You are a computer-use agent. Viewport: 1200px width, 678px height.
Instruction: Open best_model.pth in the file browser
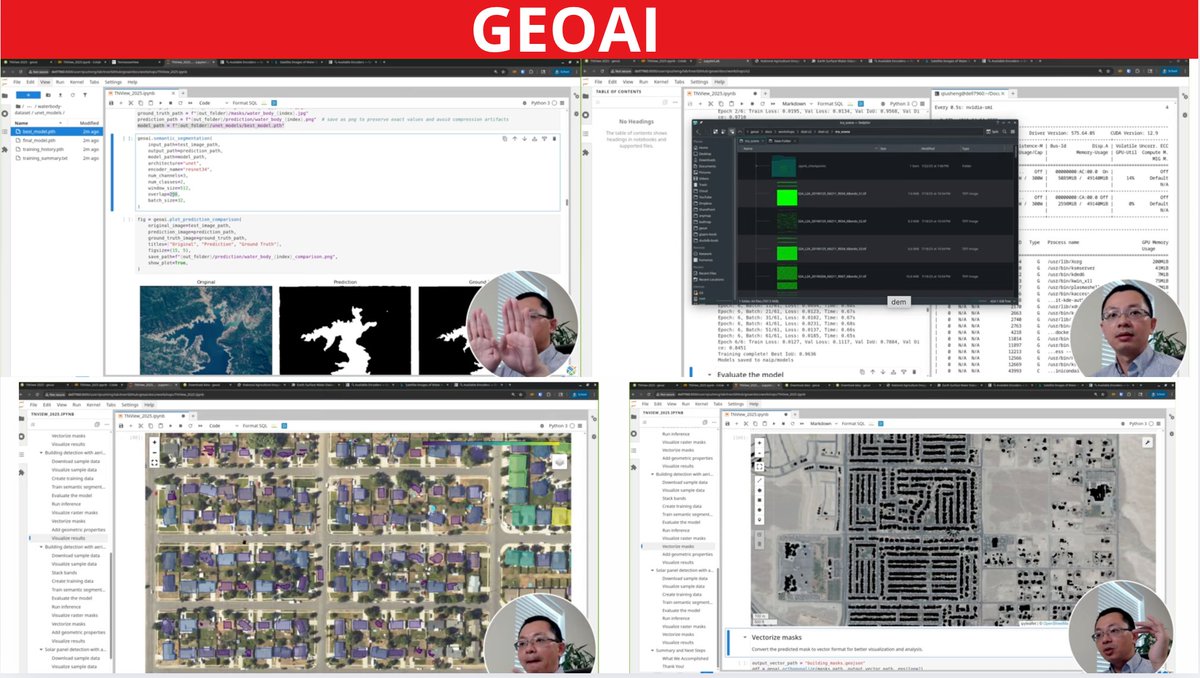point(56,132)
